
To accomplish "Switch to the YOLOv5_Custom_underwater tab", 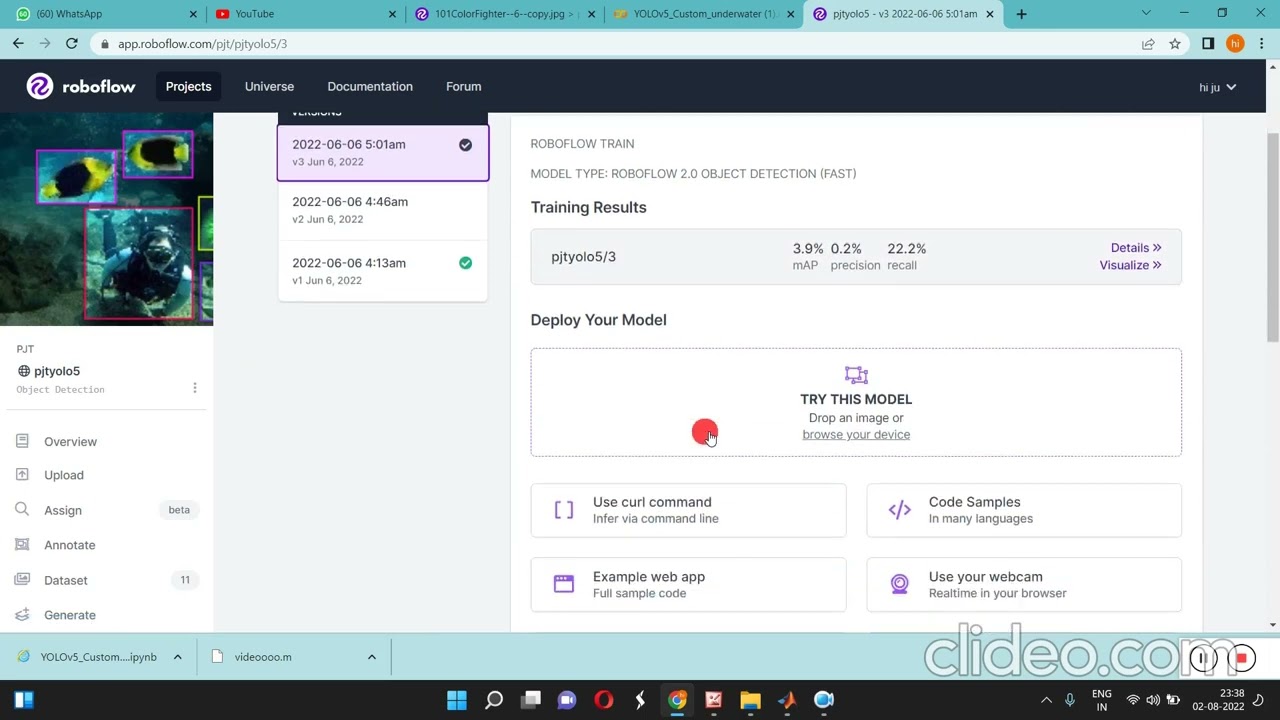I will click(x=702, y=14).
